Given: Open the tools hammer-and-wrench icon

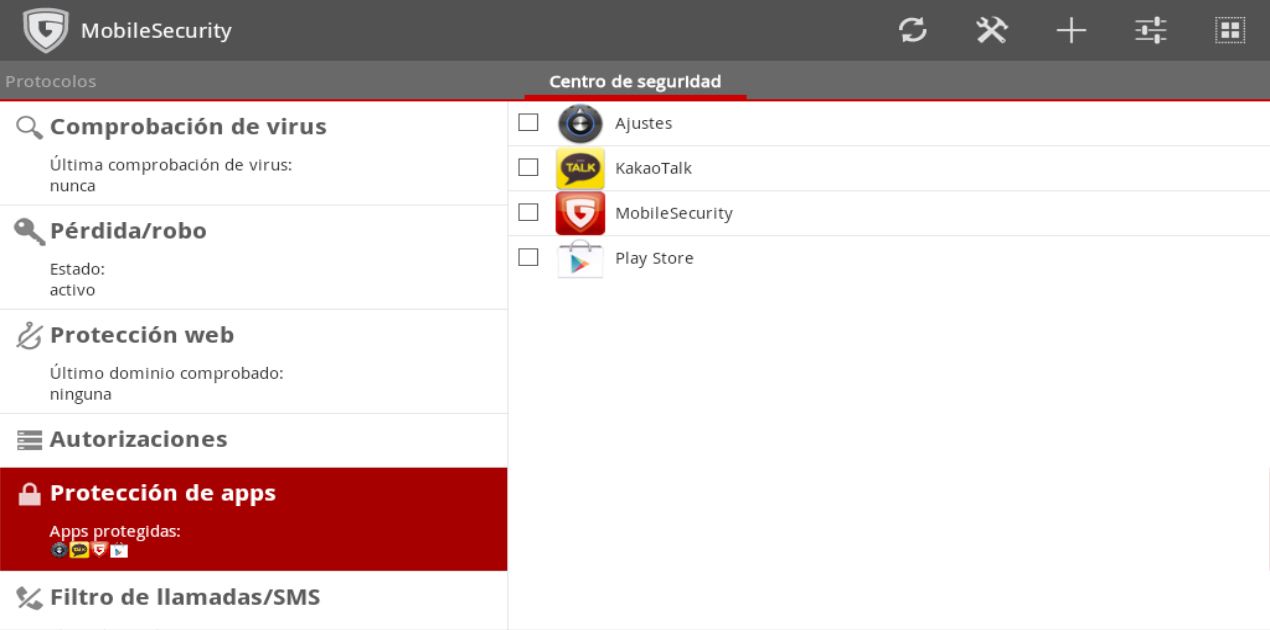Looking at the screenshot, I should click(x=991, y=31).
